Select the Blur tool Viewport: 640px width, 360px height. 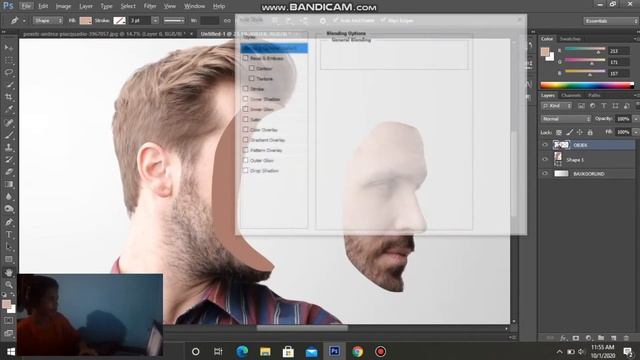tap(9, 196)
